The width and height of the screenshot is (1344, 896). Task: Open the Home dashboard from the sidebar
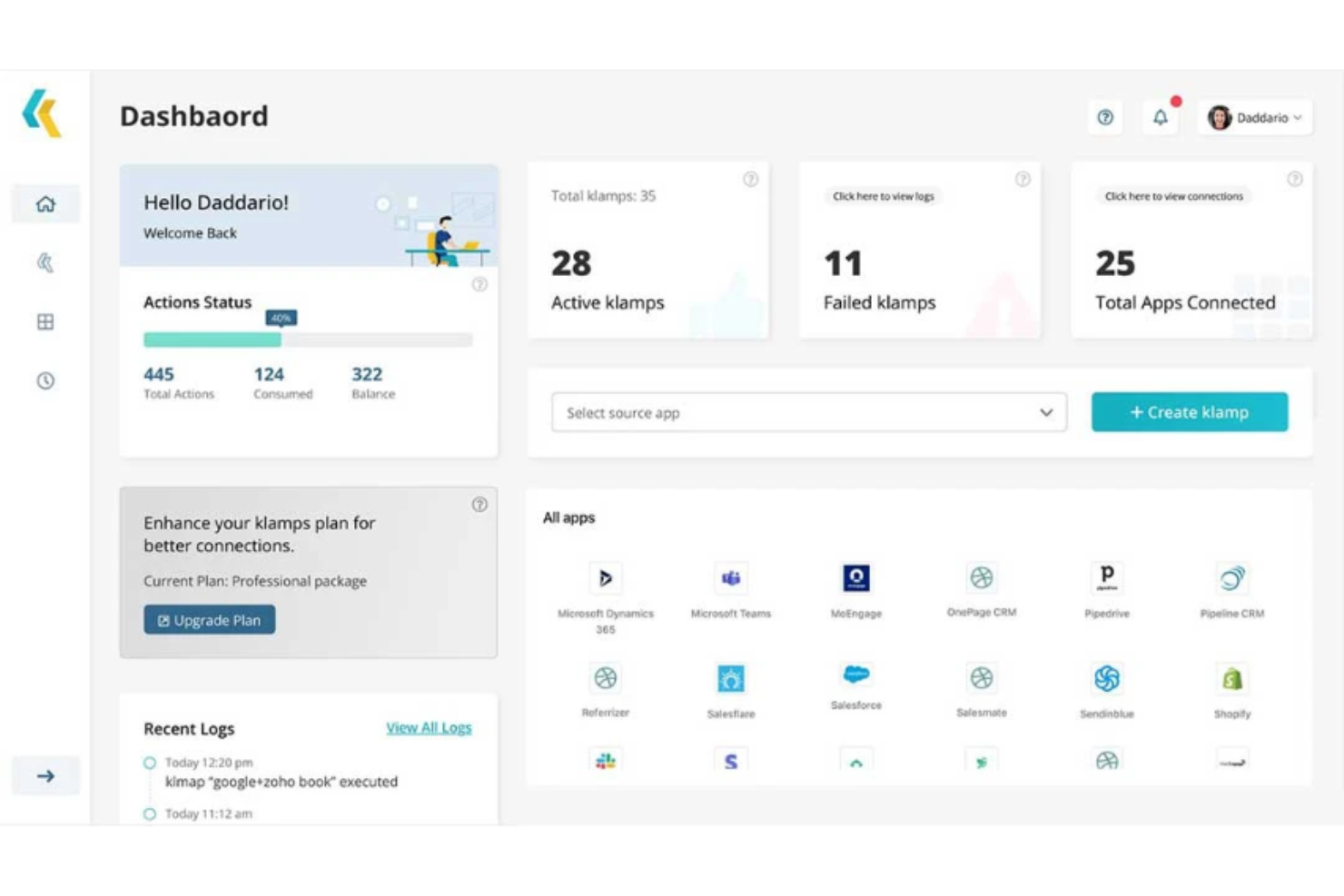[44, 203]
